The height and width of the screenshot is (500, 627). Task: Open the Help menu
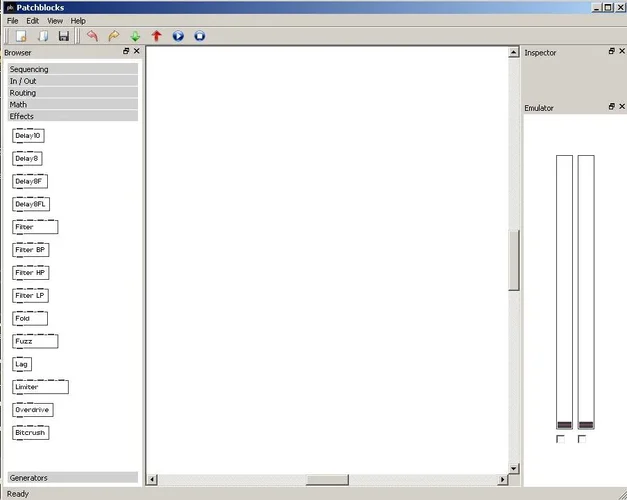[78, 21]
